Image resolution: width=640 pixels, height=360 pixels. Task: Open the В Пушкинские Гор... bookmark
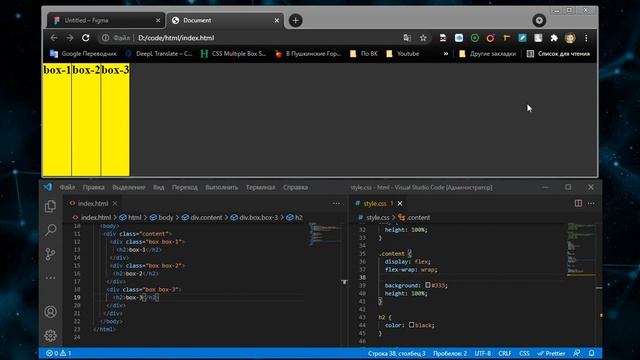[x=308, y=54]
